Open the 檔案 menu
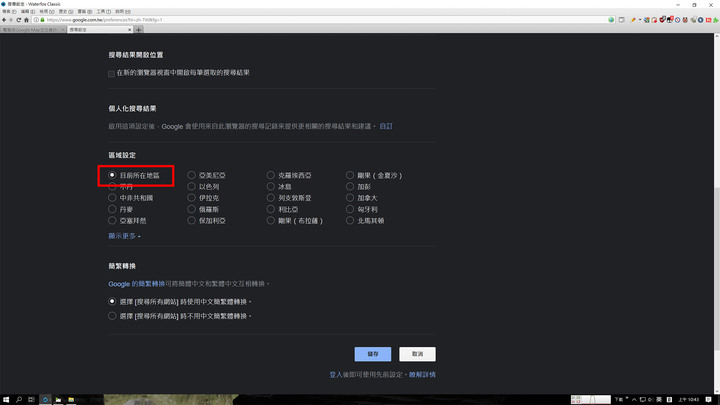 click(9, 11)
